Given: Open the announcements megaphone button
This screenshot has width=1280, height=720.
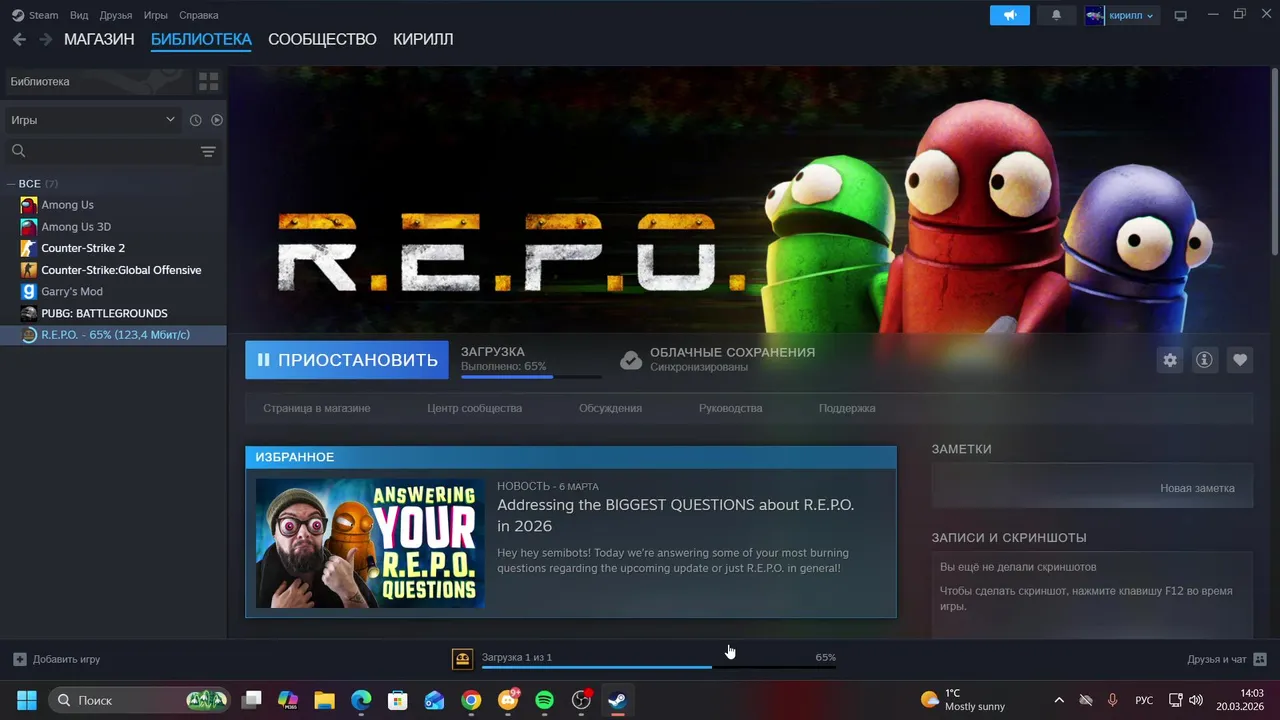Looking at the screenshot, I should (1010, 15).
